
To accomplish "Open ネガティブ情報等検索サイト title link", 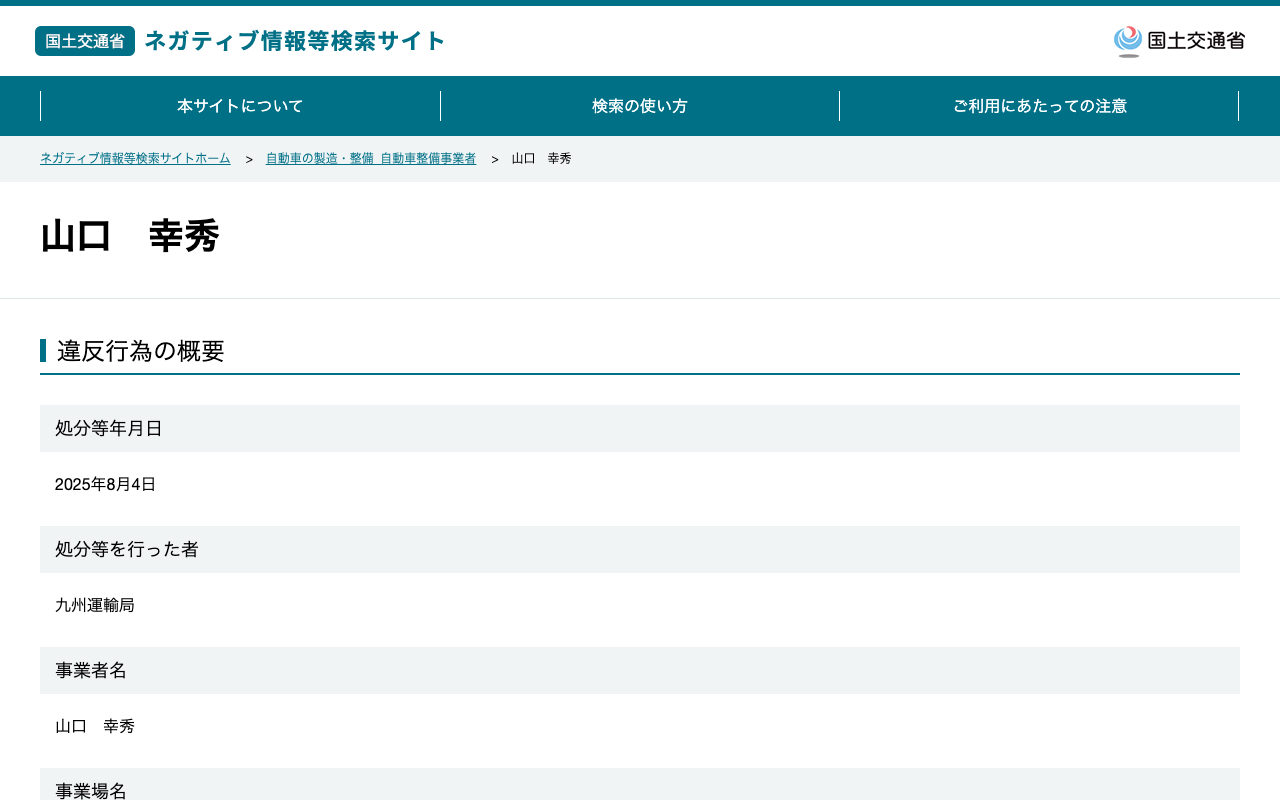I will point(295,41).
